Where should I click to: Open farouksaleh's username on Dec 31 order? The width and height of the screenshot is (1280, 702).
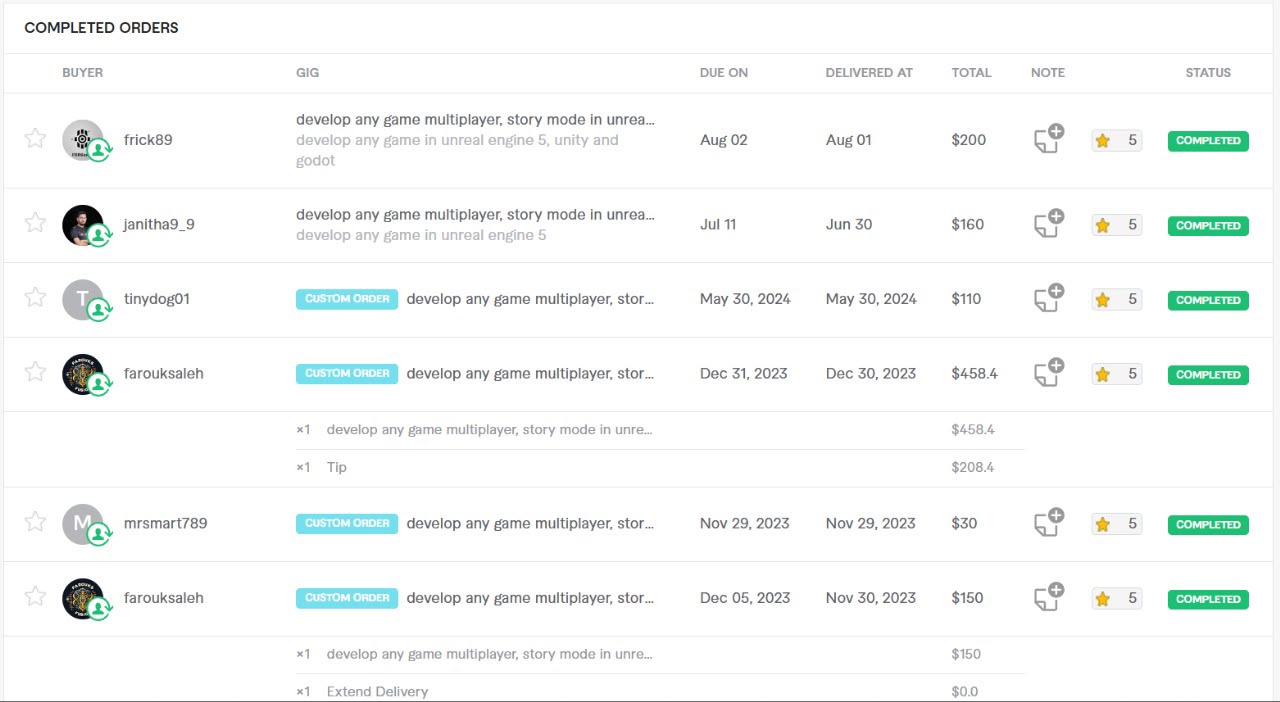(163, 373)
